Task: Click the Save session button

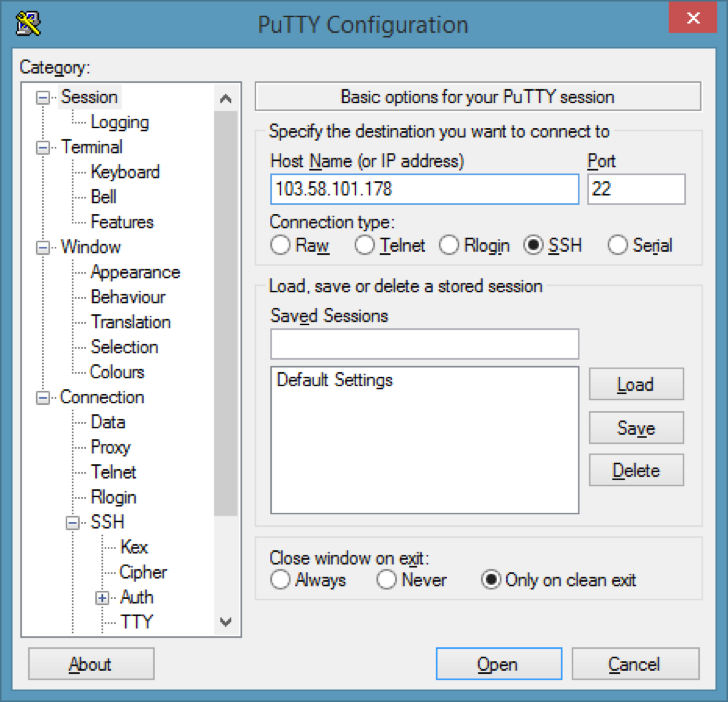Action: coord(636,428)
